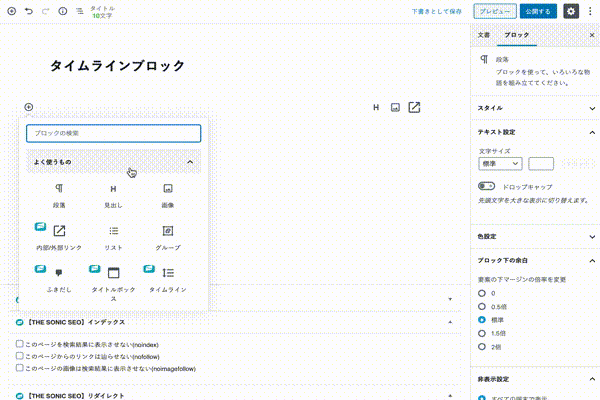Click inline add block plus above inserter
Screen dimensions: 600x400
[x=29, y=107]
